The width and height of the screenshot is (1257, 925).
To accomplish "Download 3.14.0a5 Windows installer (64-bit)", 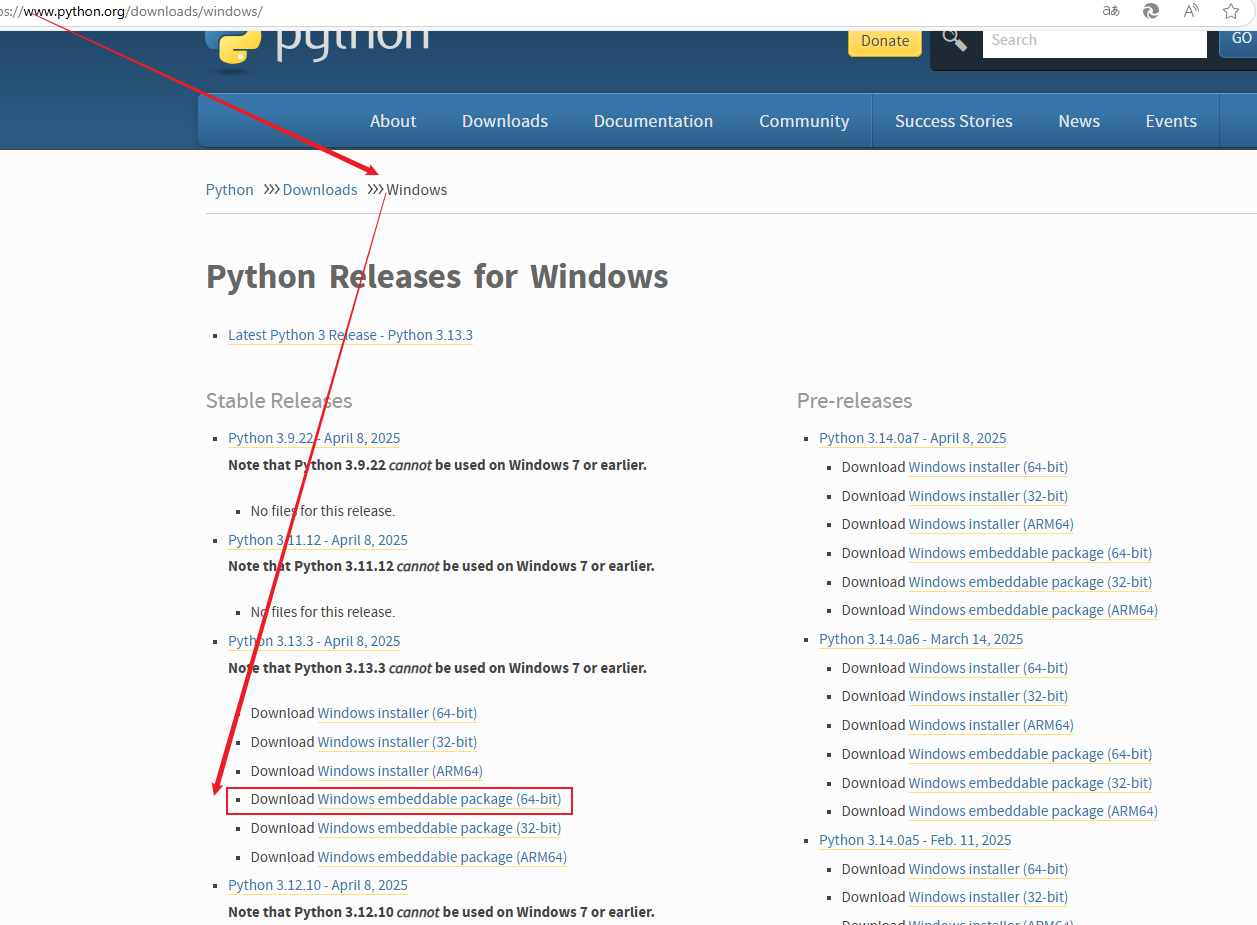I will click(988, 869).
